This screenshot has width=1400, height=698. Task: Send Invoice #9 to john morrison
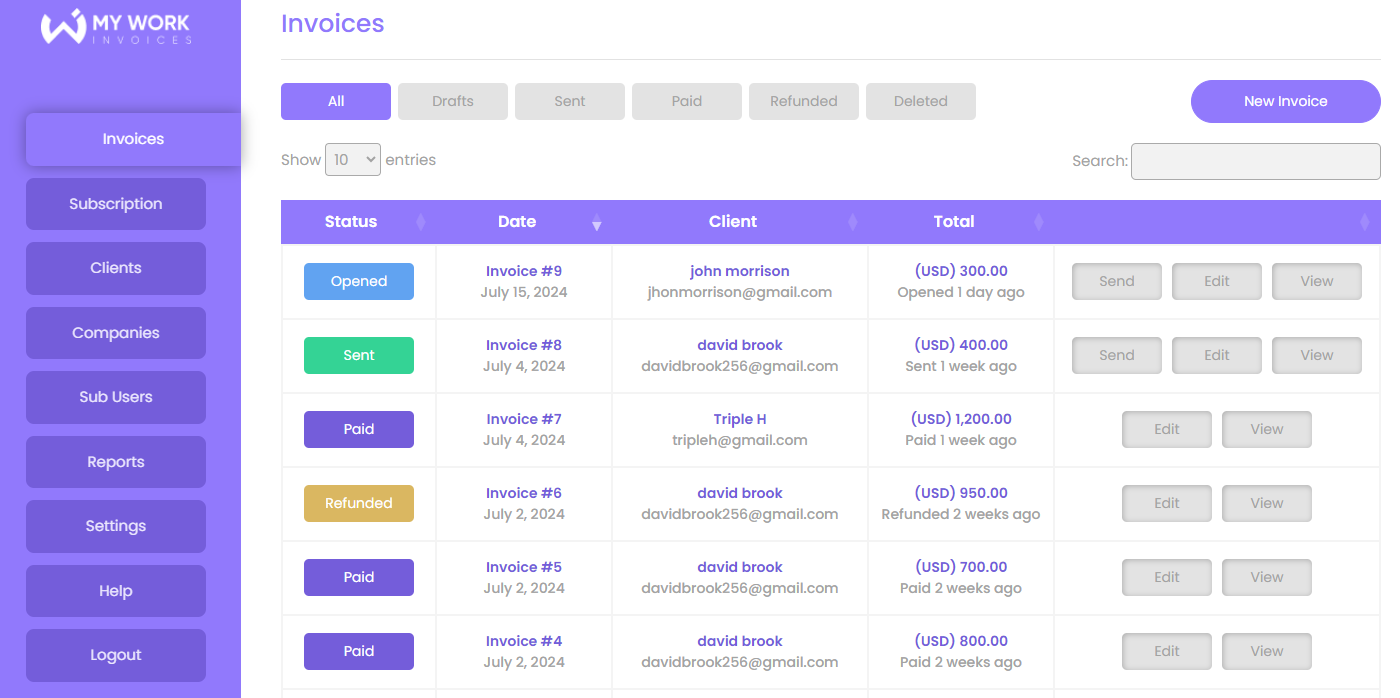coord(1117,282)
